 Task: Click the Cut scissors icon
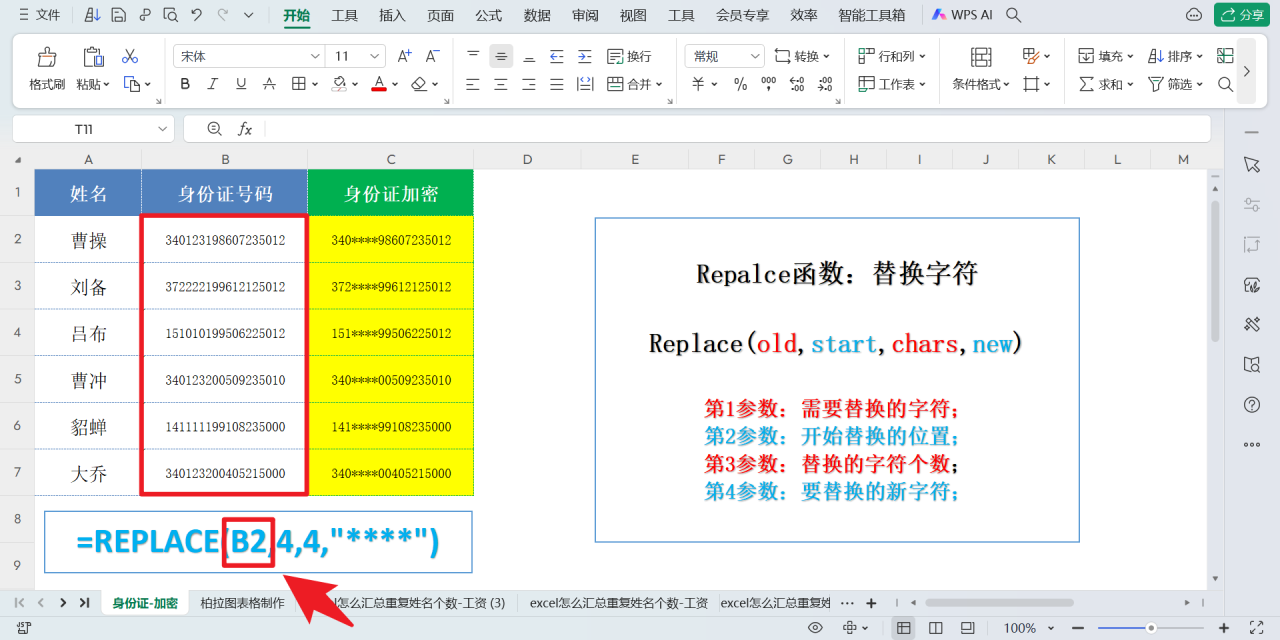point(130,56)
